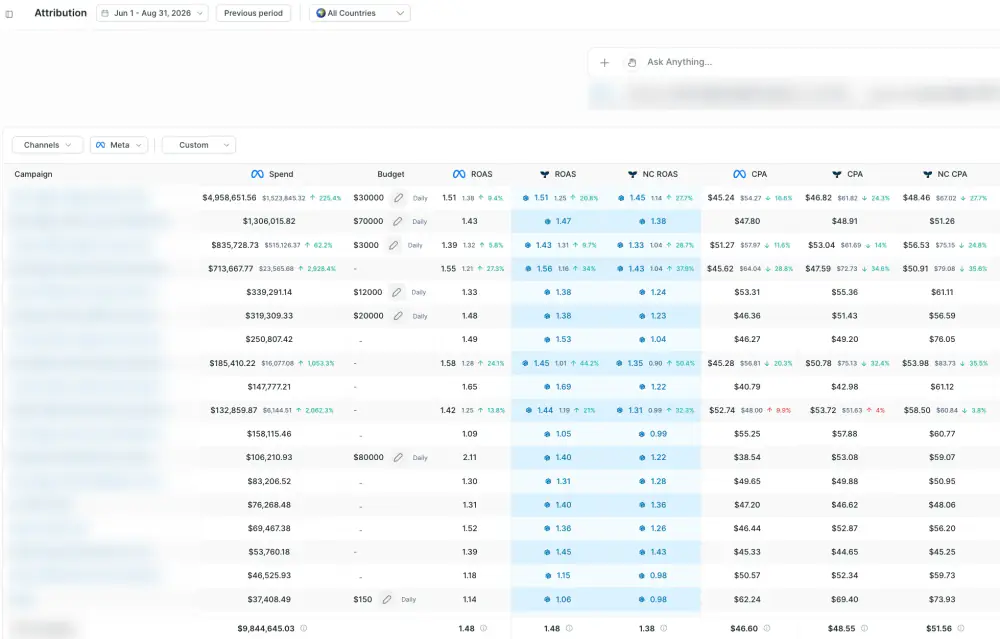Click info icon next to total spend $9,844,645.03
The width and height of the screenshot is (1000, 639).
pos(304,628)
